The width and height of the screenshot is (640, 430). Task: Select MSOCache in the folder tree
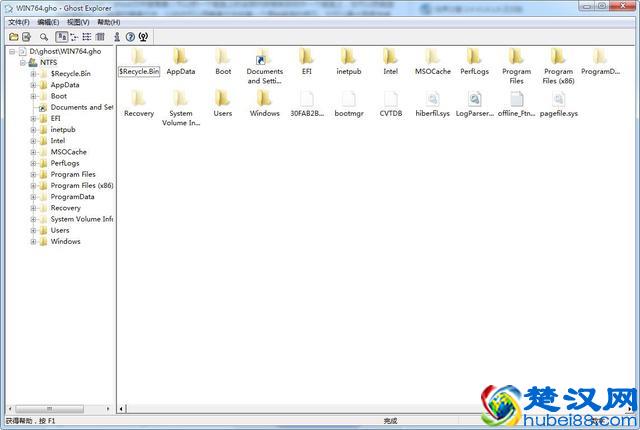tap(68, 152)
